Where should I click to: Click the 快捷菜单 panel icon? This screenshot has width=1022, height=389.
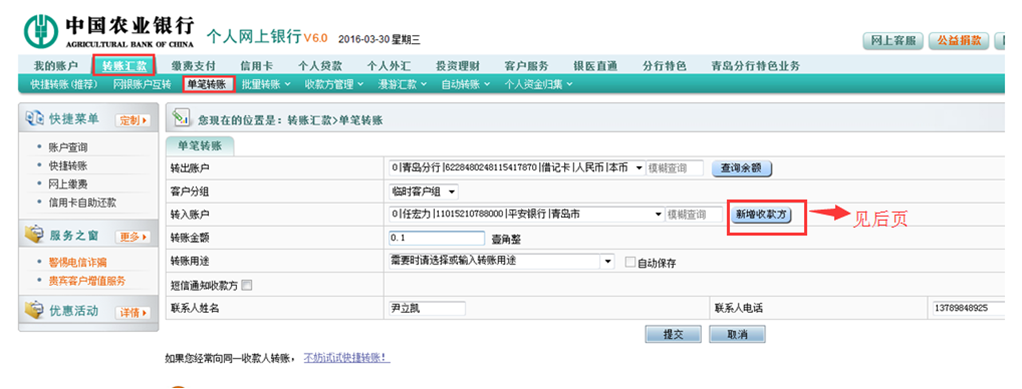35,119
